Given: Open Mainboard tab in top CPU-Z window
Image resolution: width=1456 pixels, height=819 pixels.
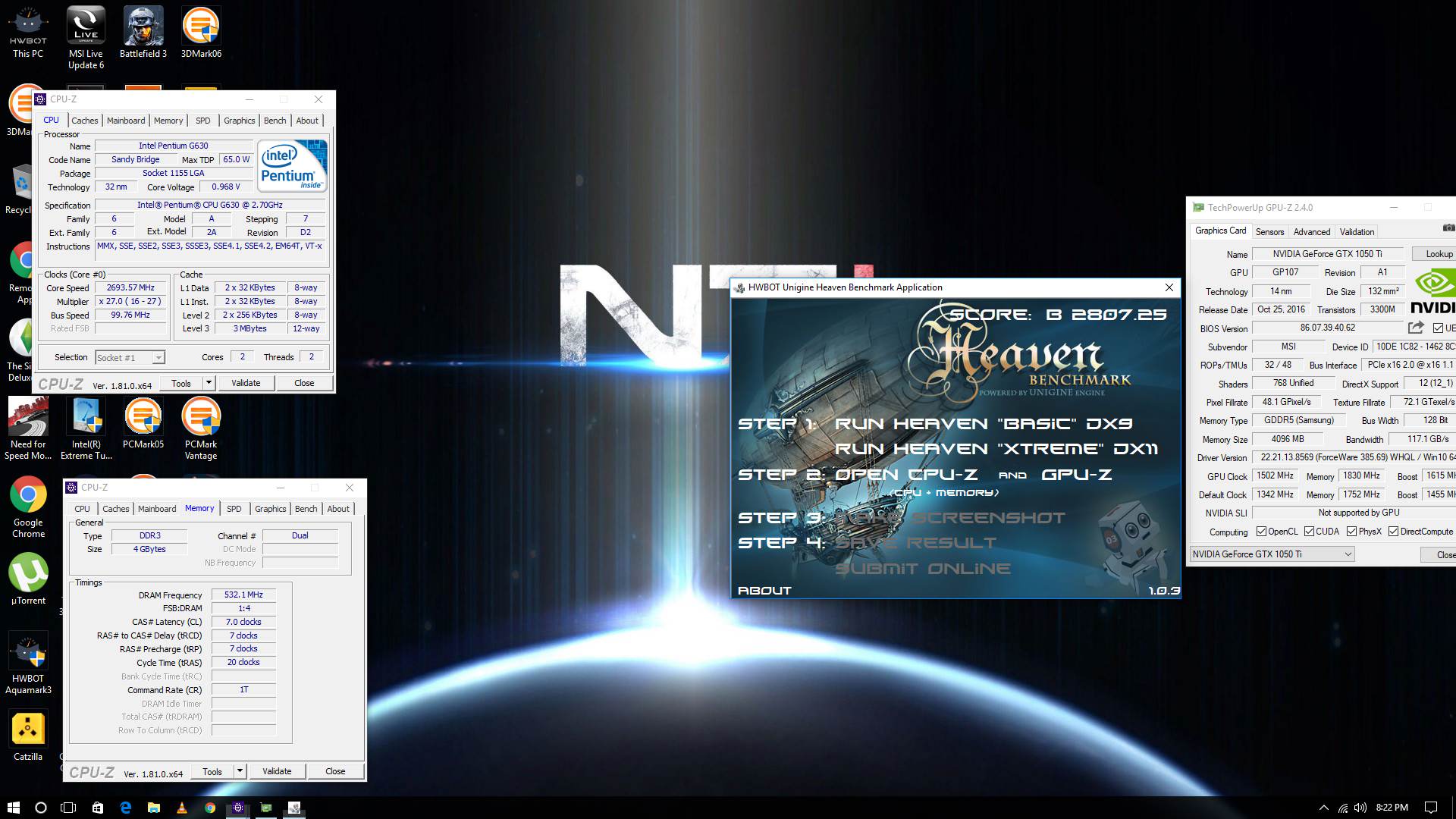Looking at the screenshot, I should click(126, 121).
